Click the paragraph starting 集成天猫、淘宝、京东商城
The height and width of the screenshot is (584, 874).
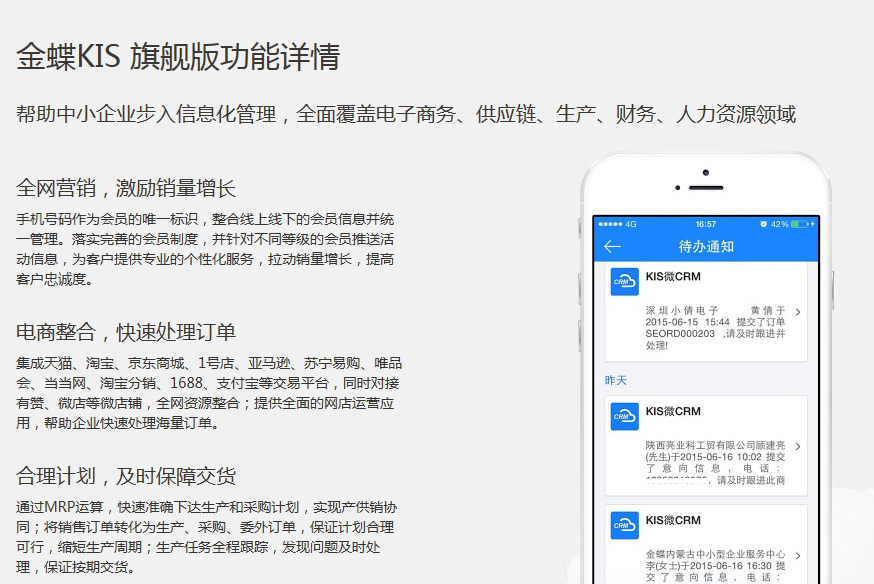coord(208,393)
